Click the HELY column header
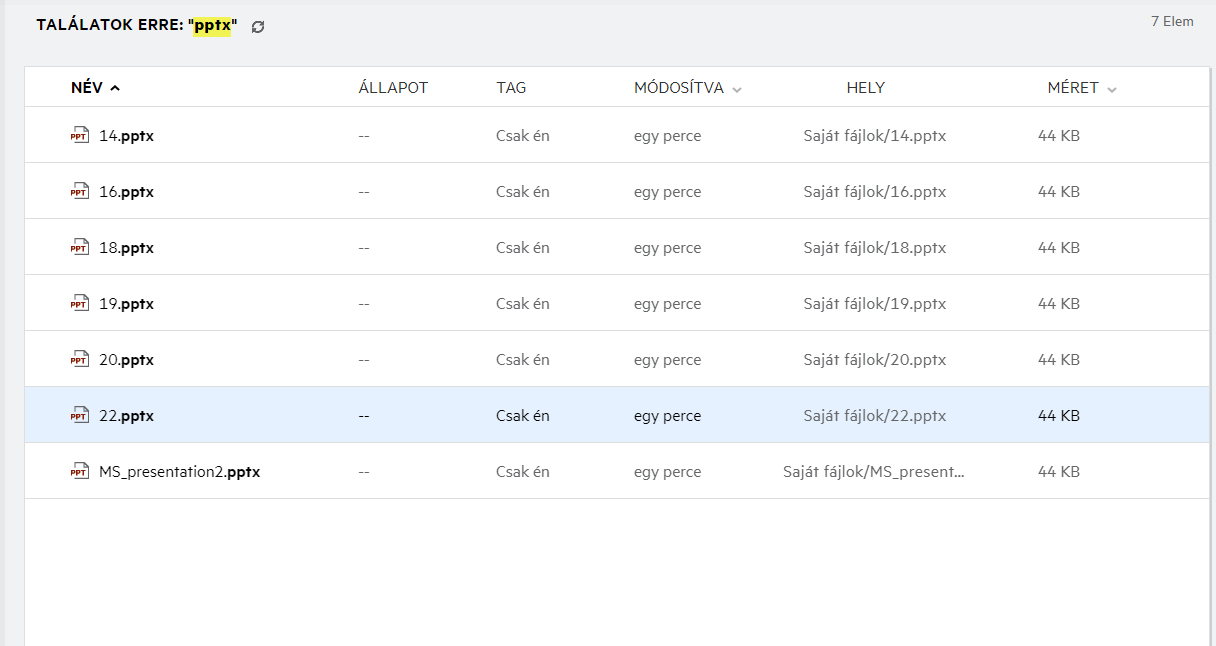 tap(865, 88)
